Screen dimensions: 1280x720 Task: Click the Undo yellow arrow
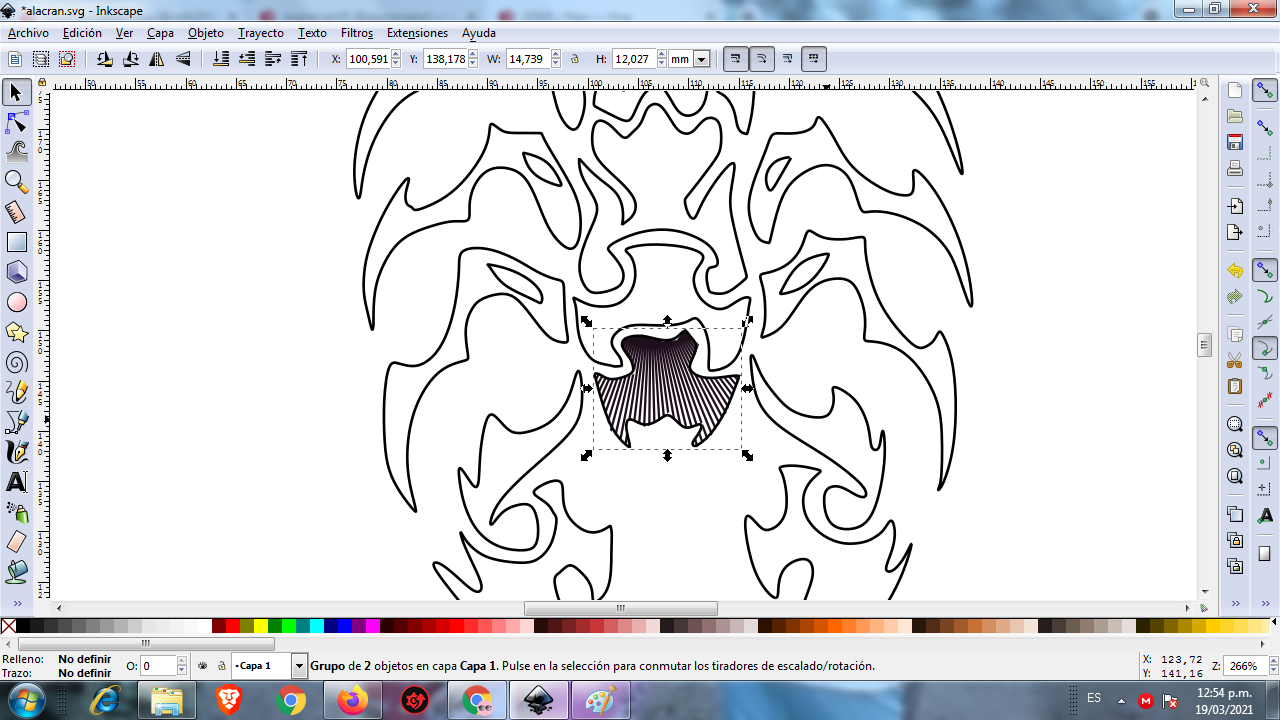1235,271
